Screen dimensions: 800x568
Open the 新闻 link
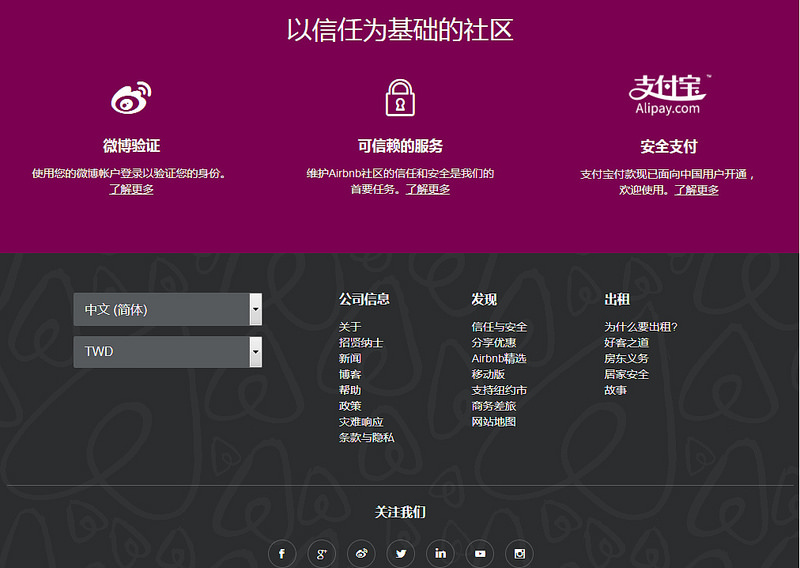[350, 358]
